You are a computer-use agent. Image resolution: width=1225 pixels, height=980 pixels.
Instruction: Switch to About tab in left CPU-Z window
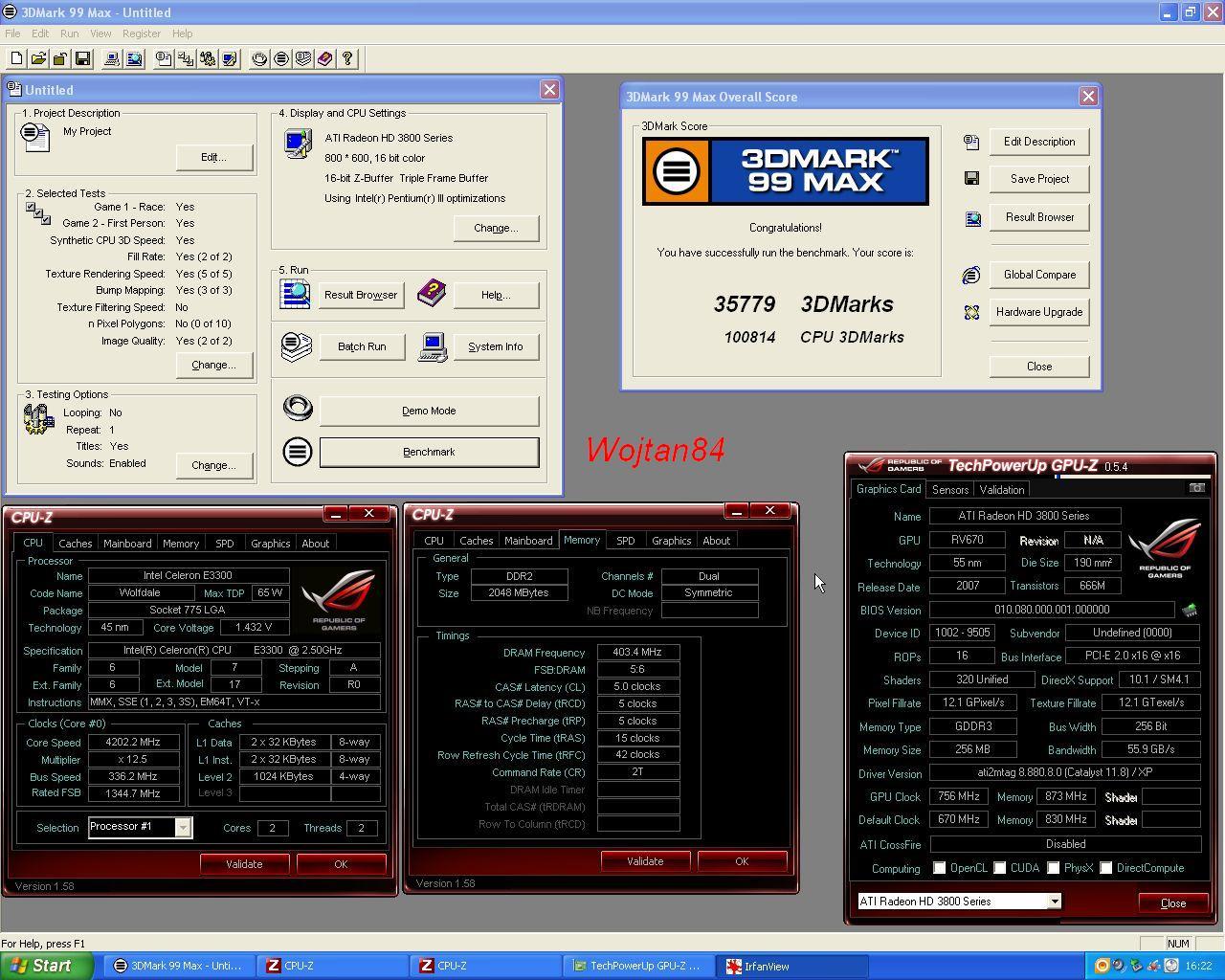tap(315, 544)
